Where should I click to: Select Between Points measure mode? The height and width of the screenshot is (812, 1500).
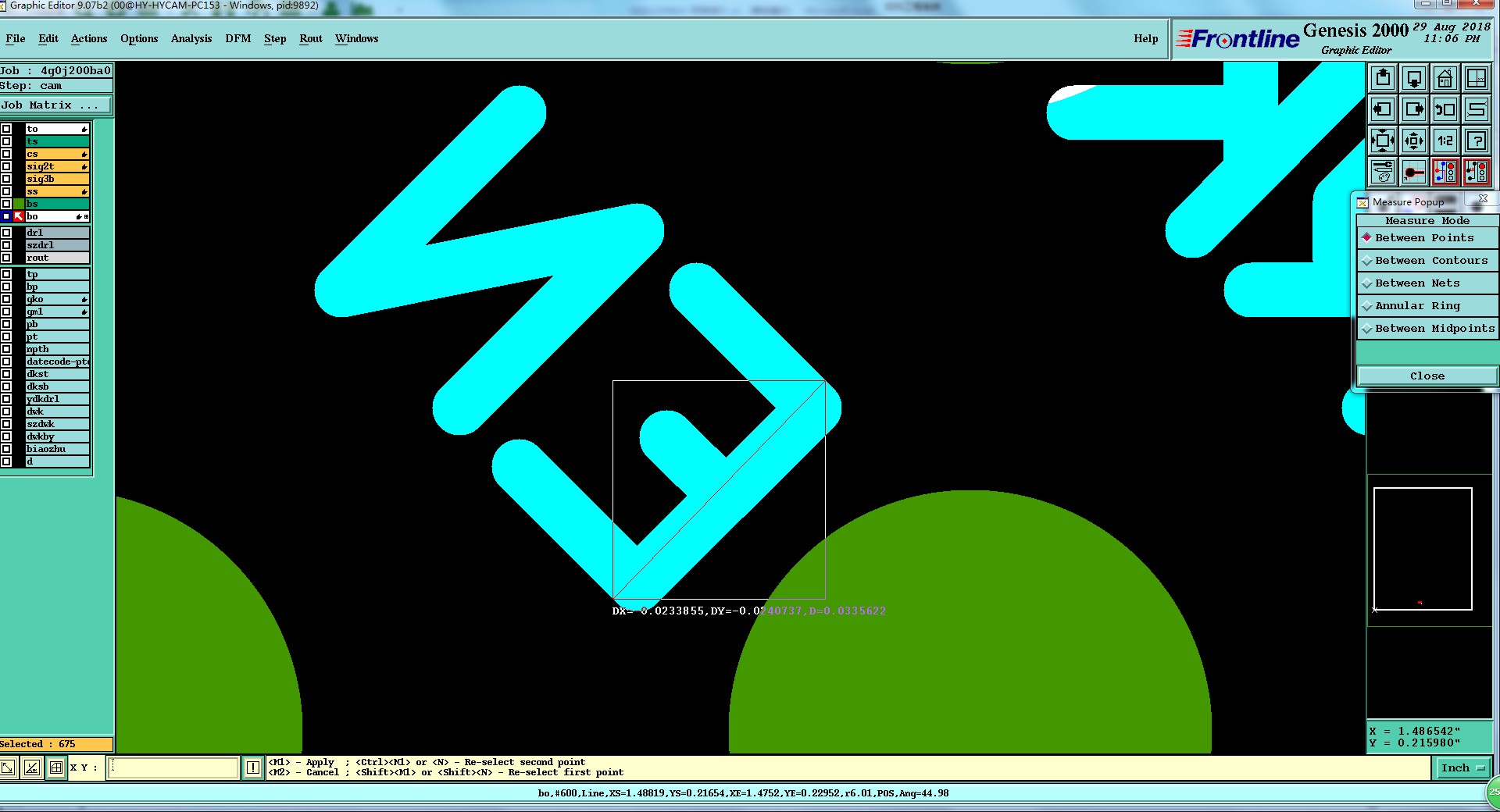click(x=1427, y=237)
